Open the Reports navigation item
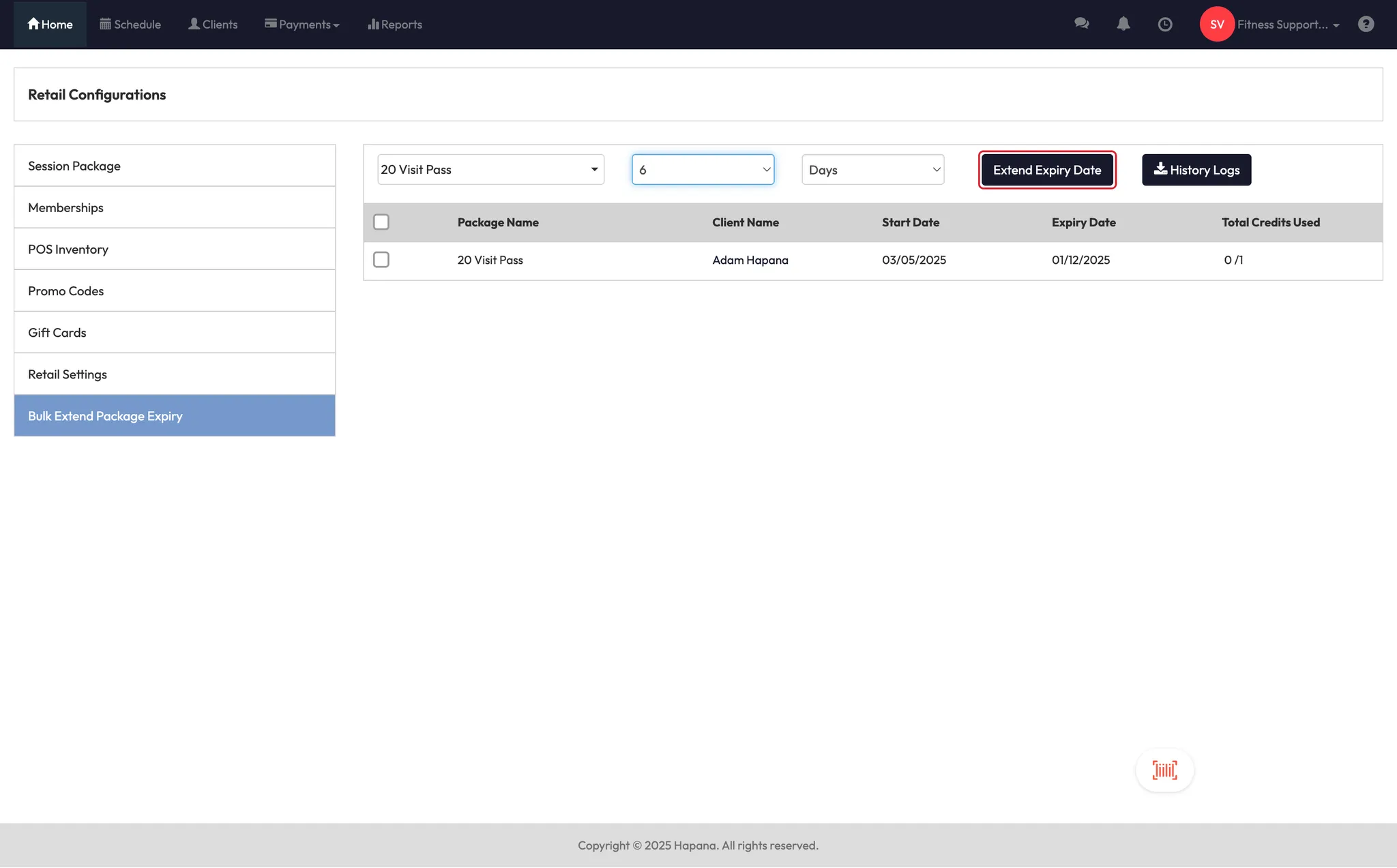This screenshot has height=868, width=1397. tap(395, 25)
